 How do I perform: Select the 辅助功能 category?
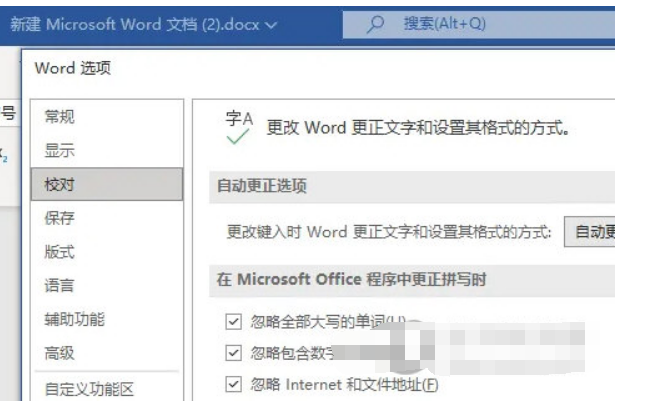point(107,320)
